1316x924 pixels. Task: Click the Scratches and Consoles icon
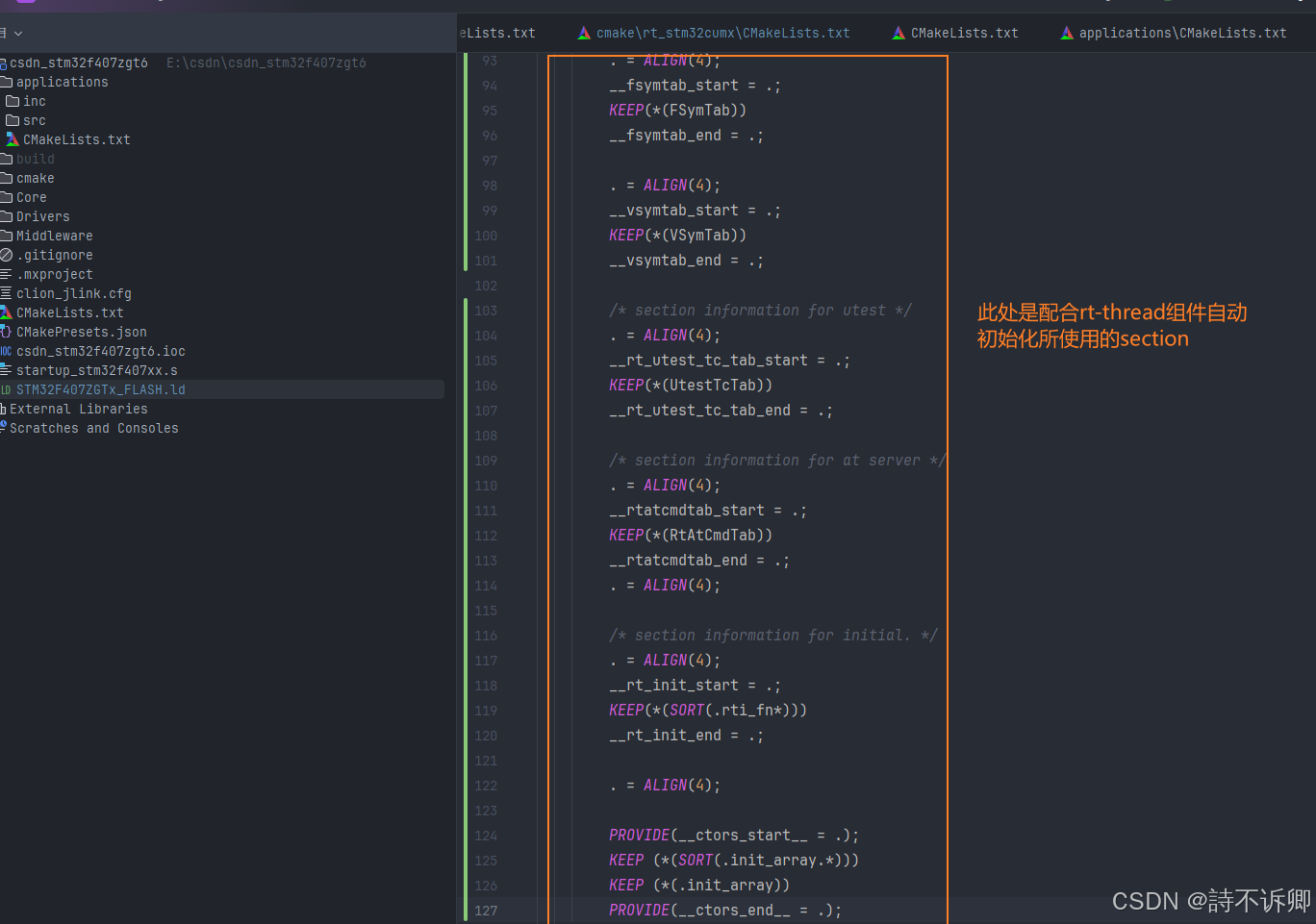point(4,427)
